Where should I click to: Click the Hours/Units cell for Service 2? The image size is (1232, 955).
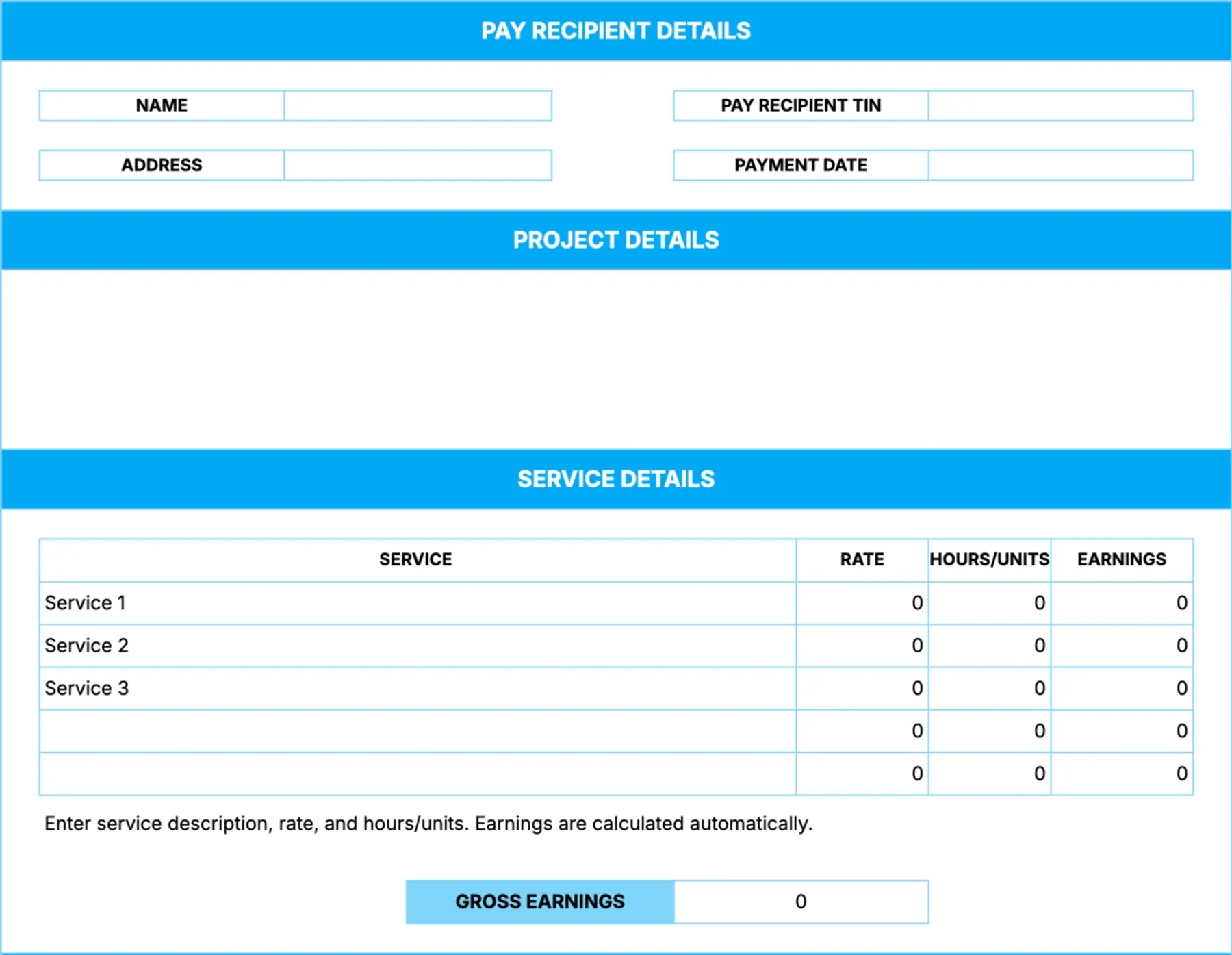click(x=989, y=646)
